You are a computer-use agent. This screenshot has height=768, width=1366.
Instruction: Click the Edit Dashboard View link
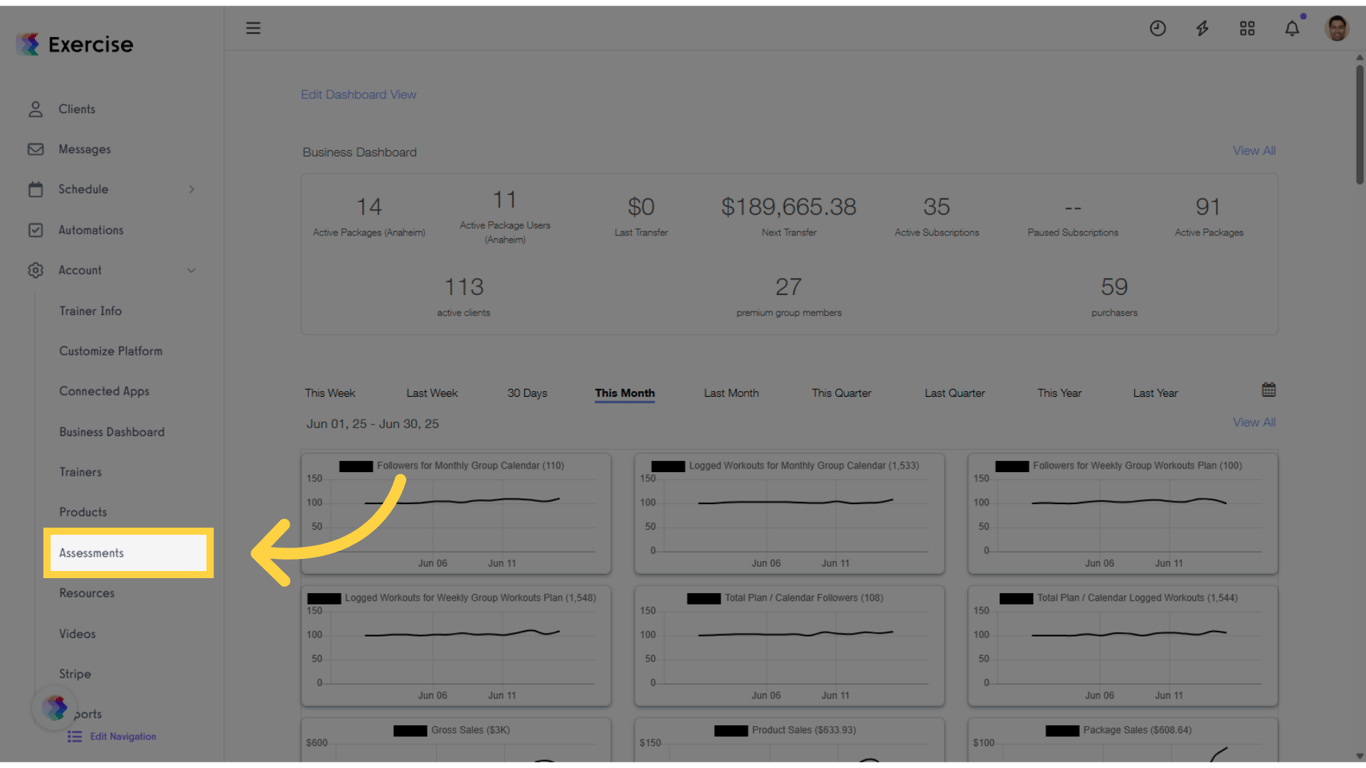(358, 94)
